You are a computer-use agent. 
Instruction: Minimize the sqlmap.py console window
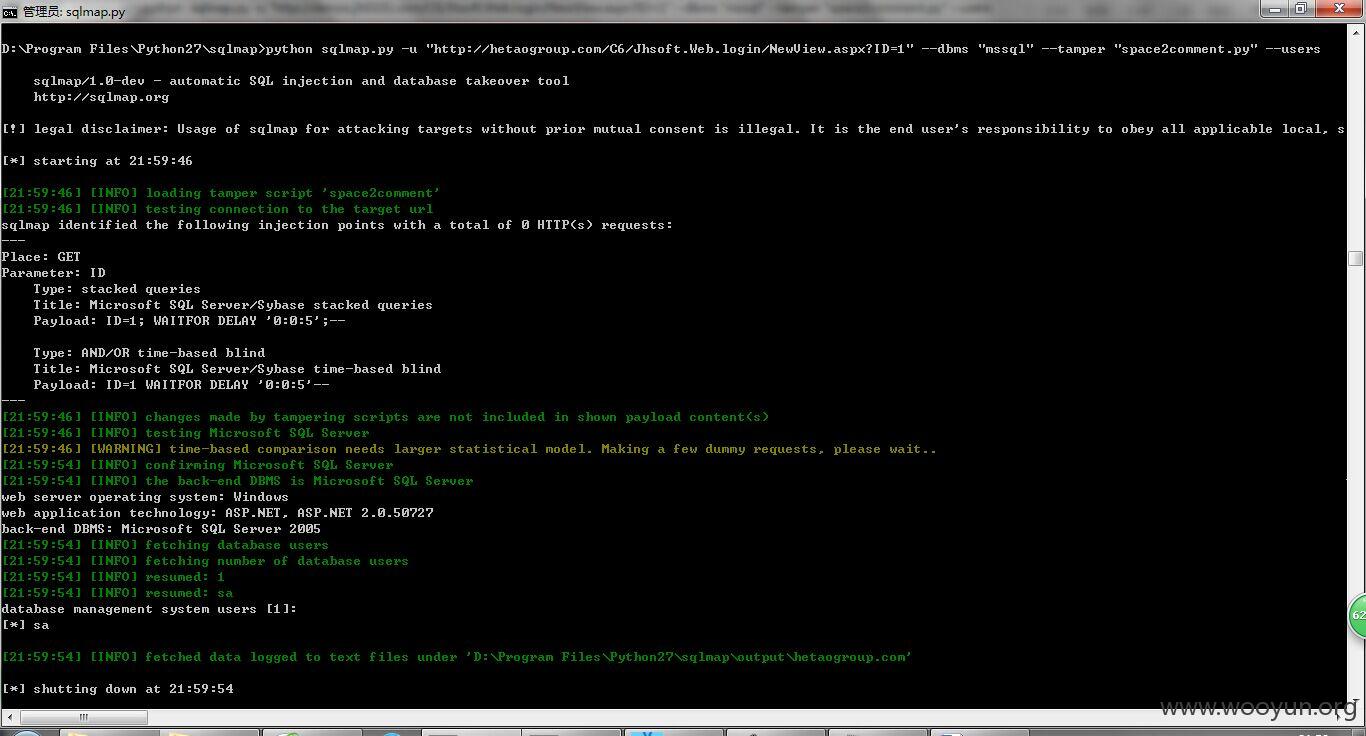point(1273,9)
